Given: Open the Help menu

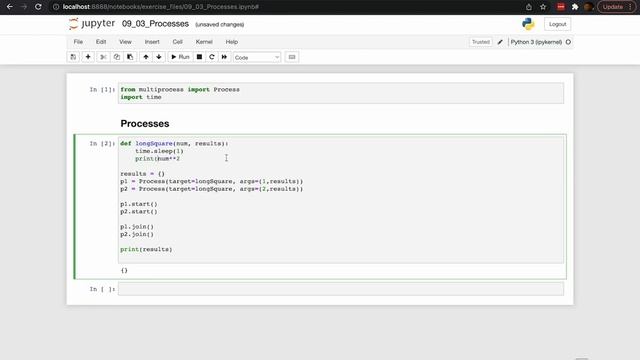Looking at the screenshot, I should 231,42.
